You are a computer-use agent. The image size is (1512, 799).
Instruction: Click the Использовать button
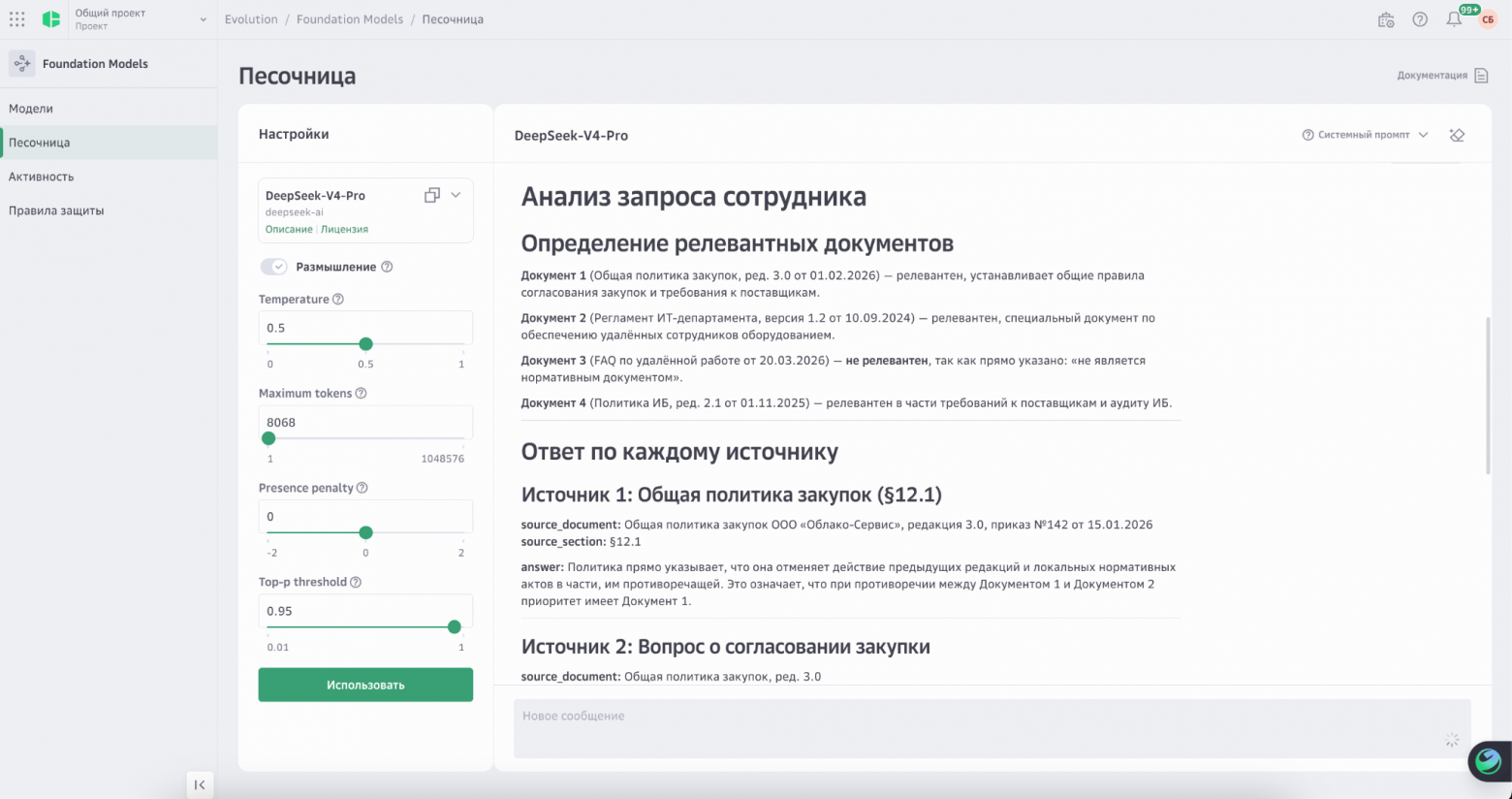(365, 685)
